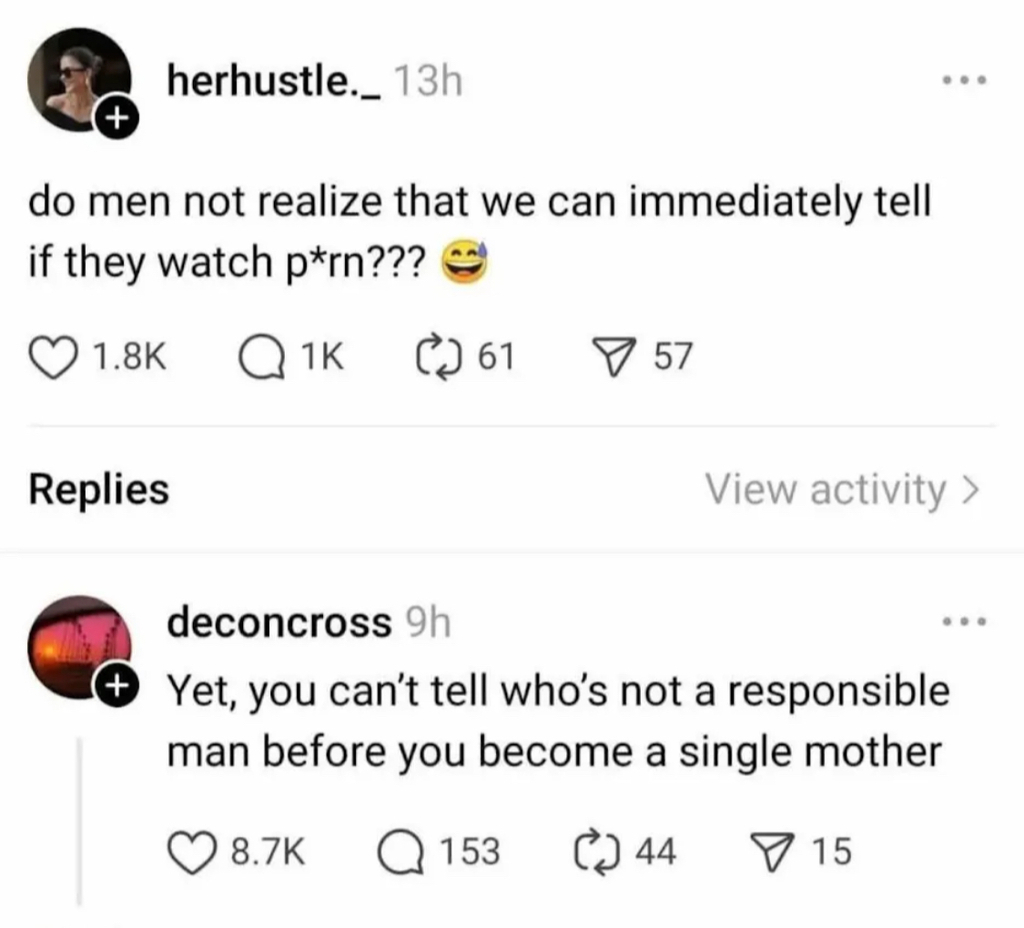Viewport: 1024px width, 928px height.
Task: Like the deconcross reply with heart icon
Action: pos(192,853)
